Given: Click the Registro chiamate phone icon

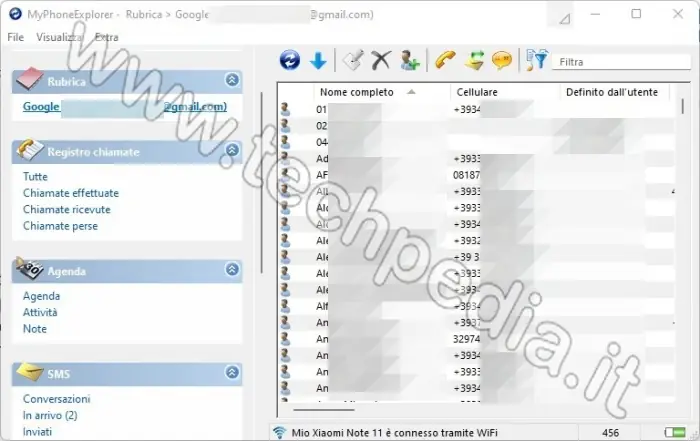Looking at the screenshot, I should (x=29, y=150).
